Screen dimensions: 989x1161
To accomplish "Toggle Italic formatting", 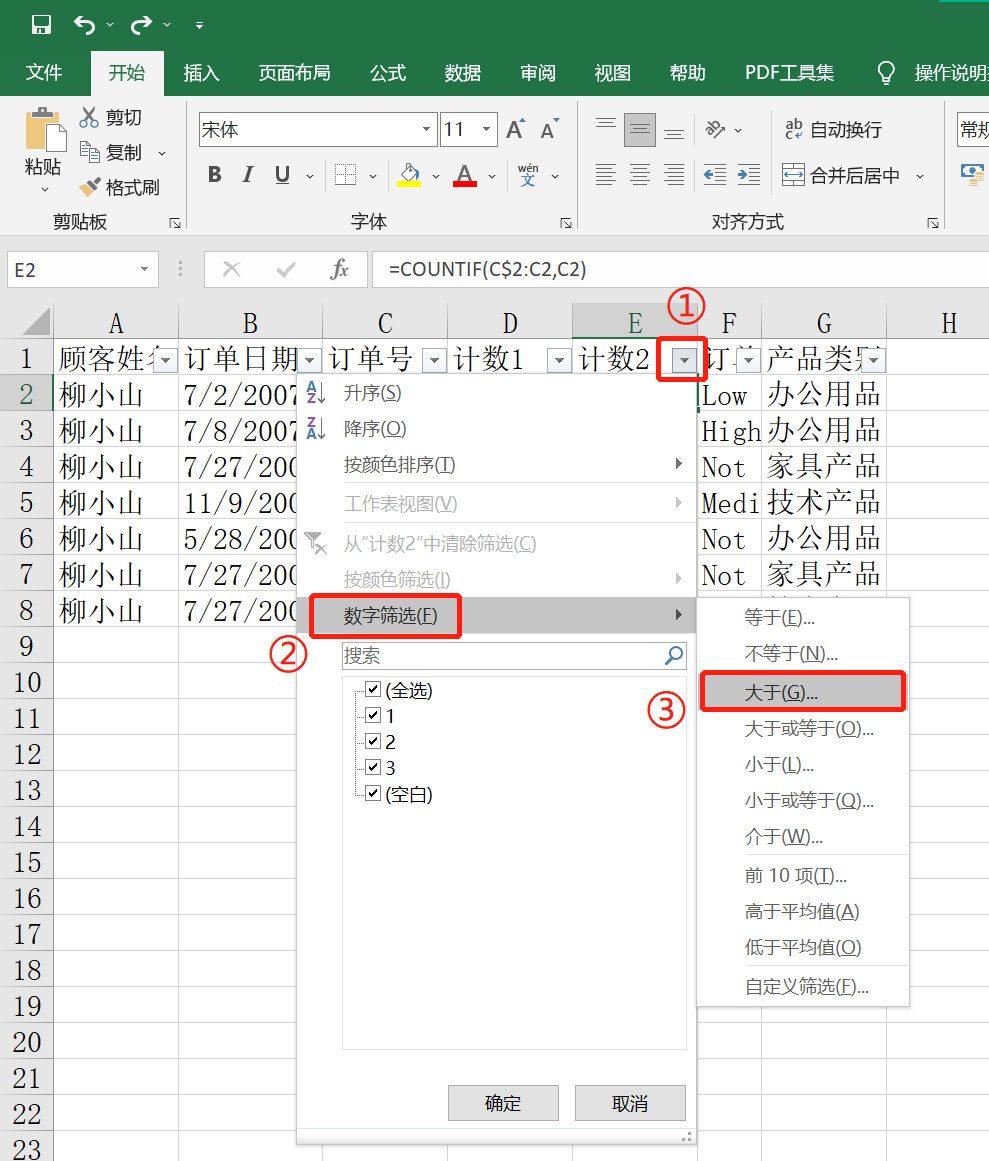I will 248,175.
